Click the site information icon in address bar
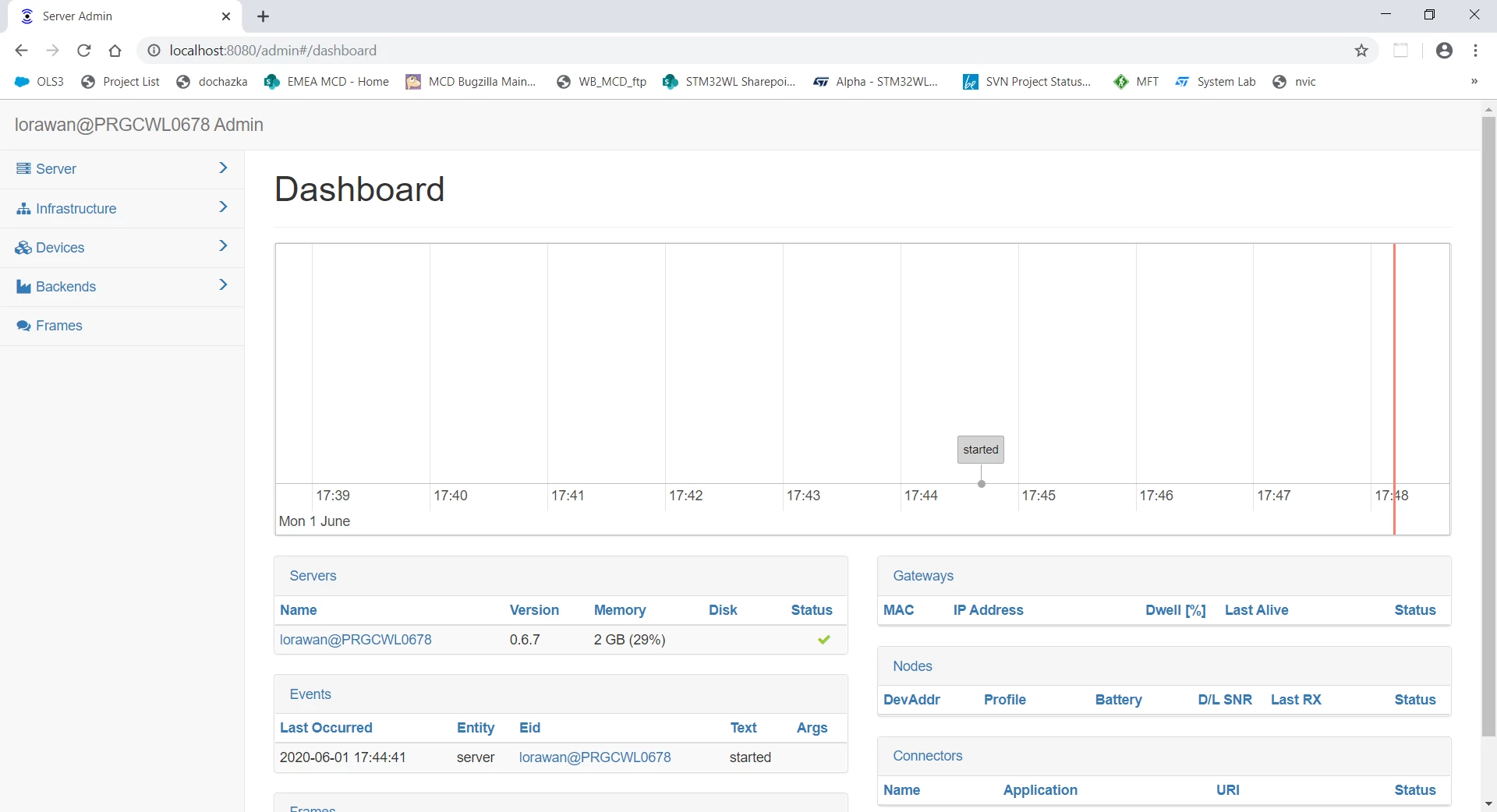 [154, 51]
